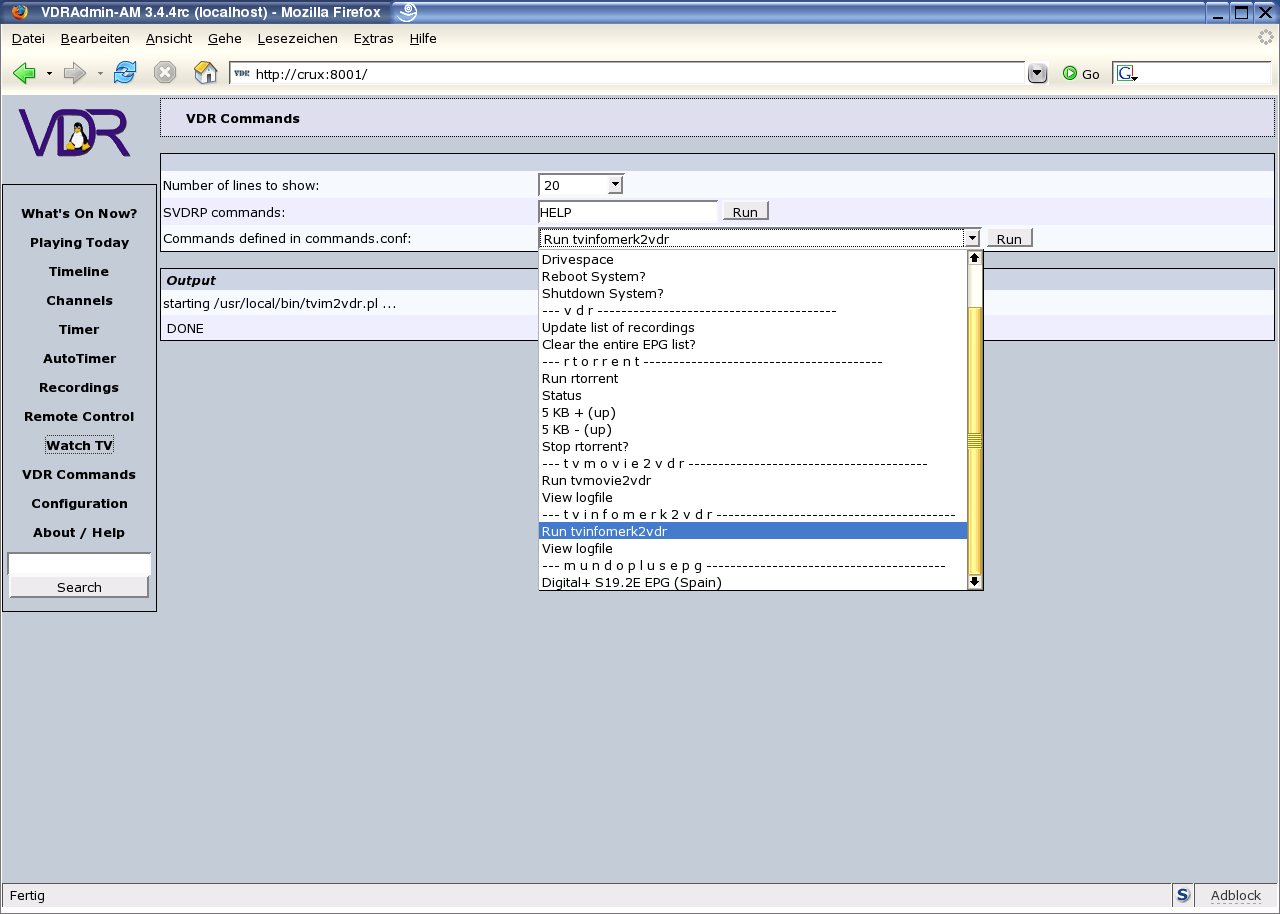Screen dimensions: 1280x914
Task: Open the URL history dropdown arrow
Action: coord(1037,74)
